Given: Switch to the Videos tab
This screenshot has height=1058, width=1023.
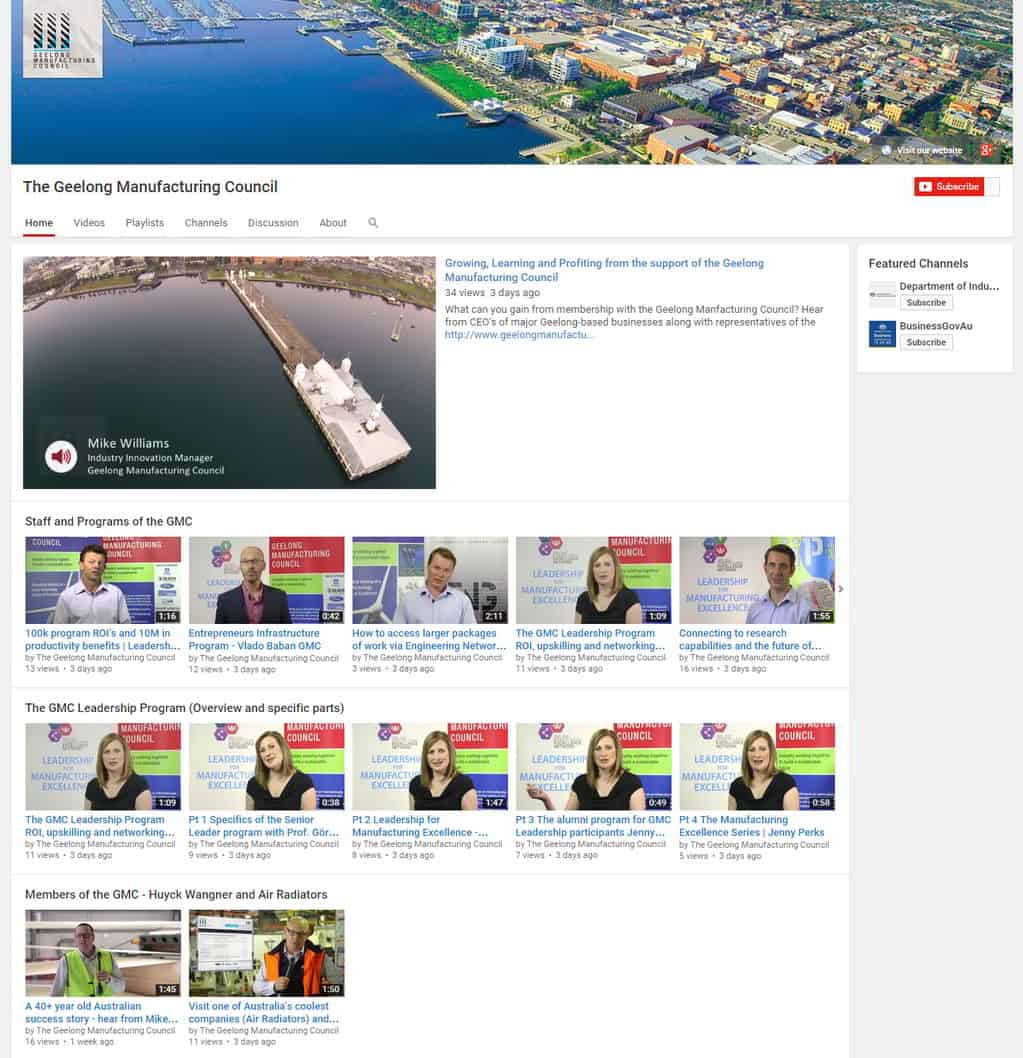Looking at the screenshot, I should tap(89, 223).
